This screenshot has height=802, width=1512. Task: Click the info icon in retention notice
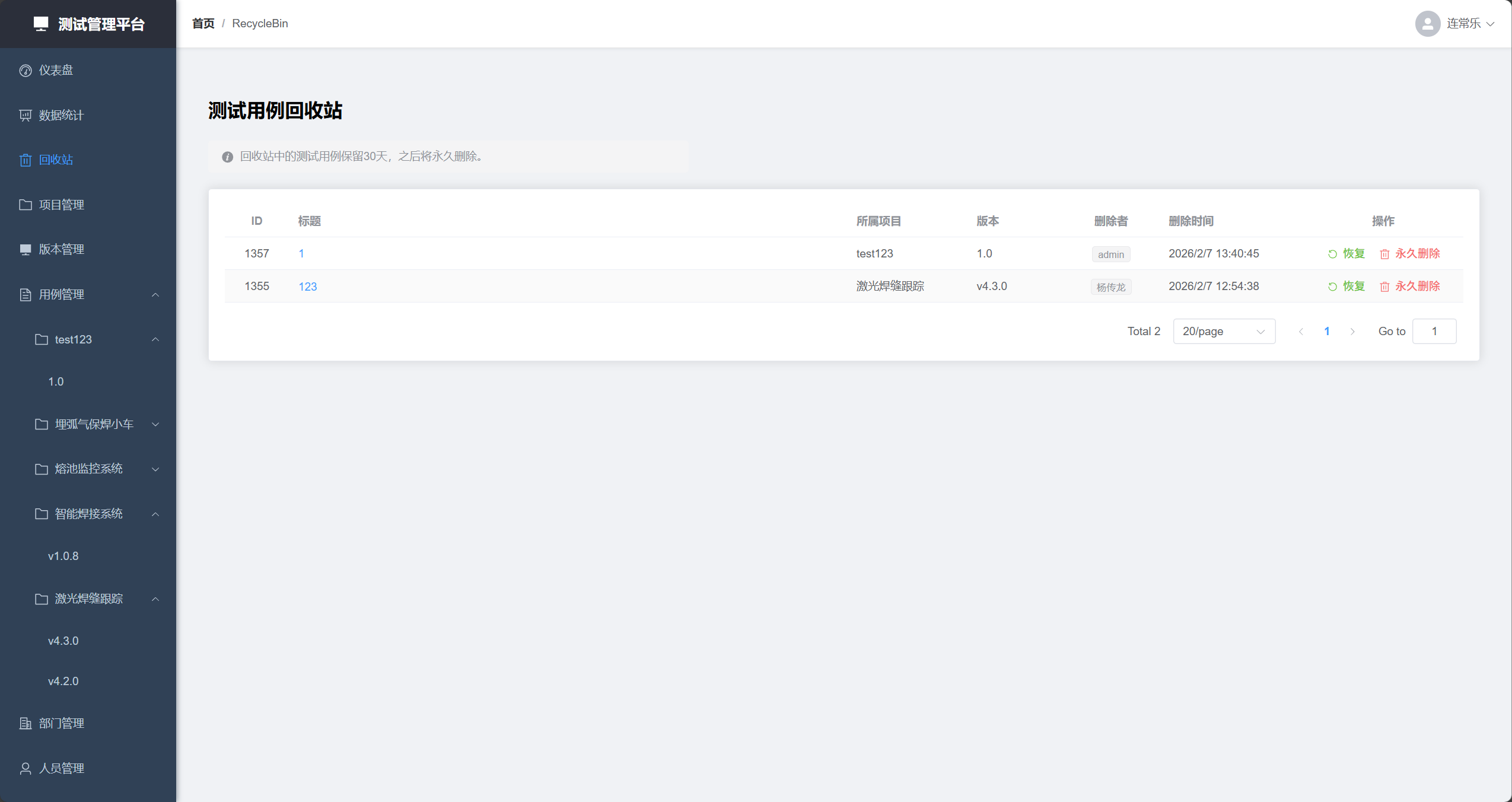pos(227,157)
